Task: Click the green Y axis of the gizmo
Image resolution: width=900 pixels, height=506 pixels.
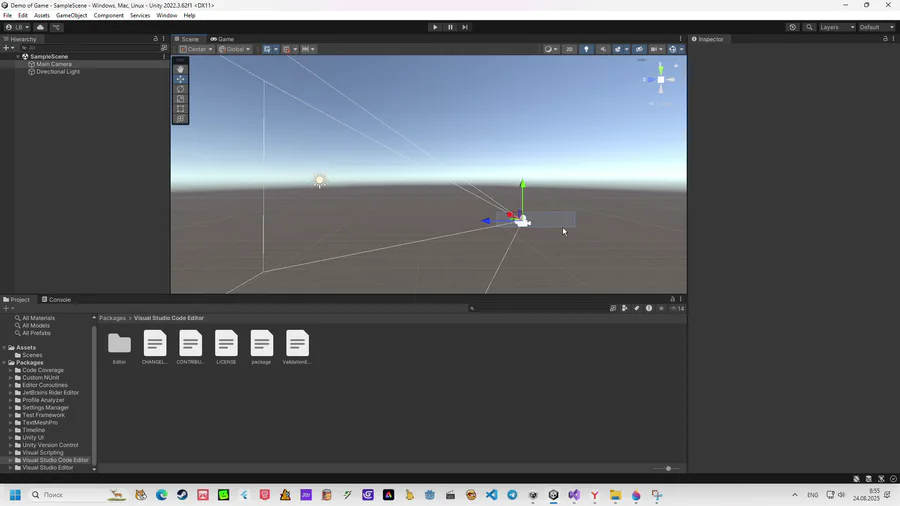Action: point(661,69)
